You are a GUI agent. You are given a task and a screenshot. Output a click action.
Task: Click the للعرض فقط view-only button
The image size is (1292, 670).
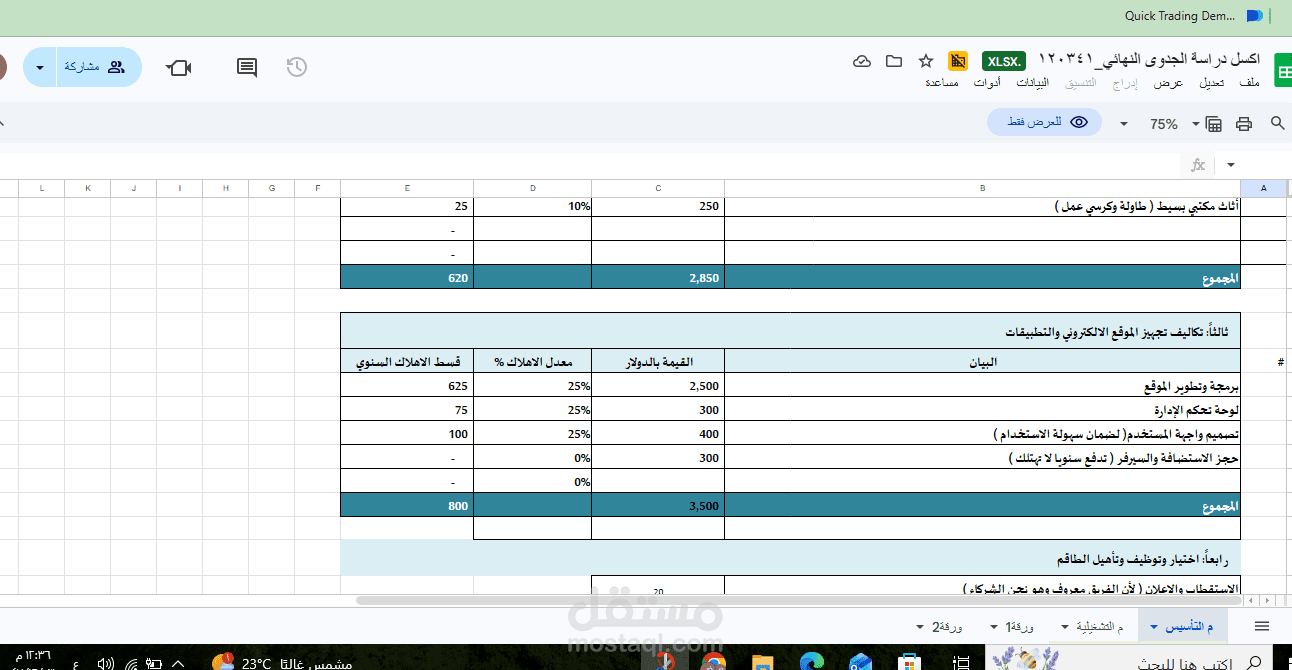1045,122
